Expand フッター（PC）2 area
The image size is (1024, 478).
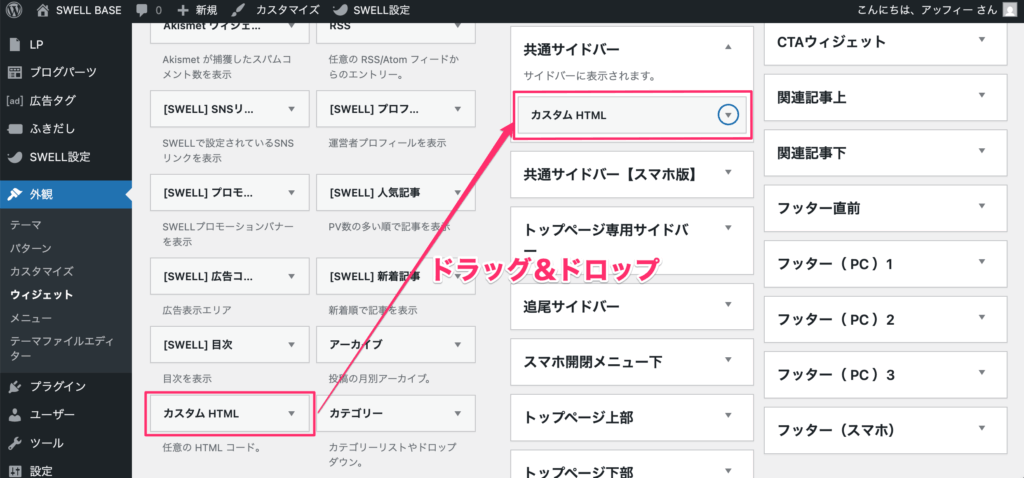tap(982, 318)
